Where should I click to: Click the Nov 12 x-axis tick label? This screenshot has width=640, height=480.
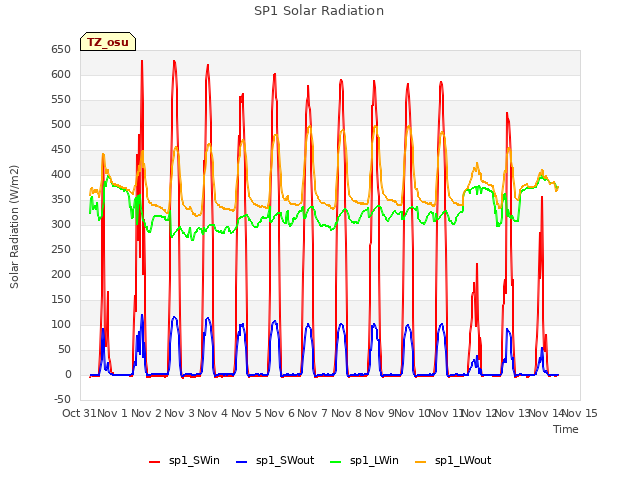tap(479, 413)
